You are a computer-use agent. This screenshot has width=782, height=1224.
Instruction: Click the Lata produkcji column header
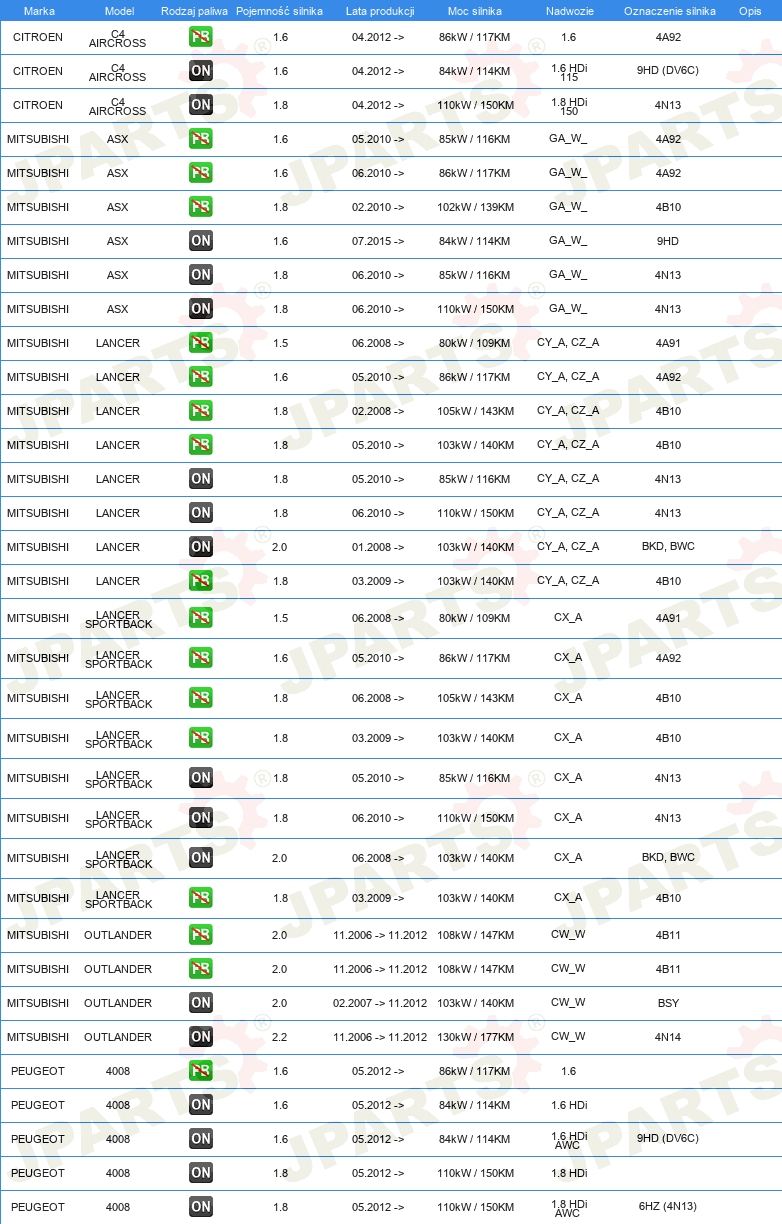point(380,11)
